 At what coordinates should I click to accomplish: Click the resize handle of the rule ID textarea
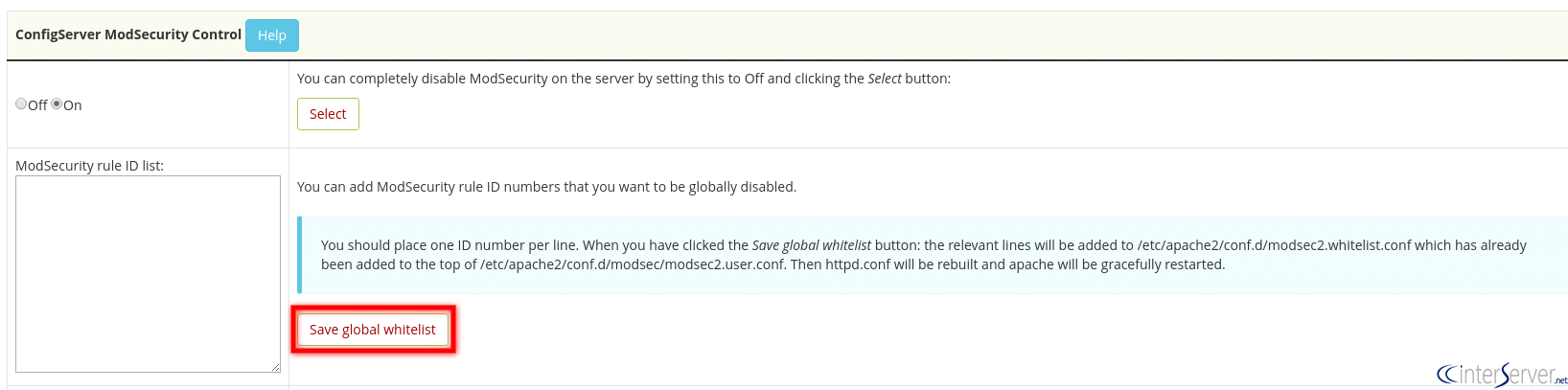point(275,367)
